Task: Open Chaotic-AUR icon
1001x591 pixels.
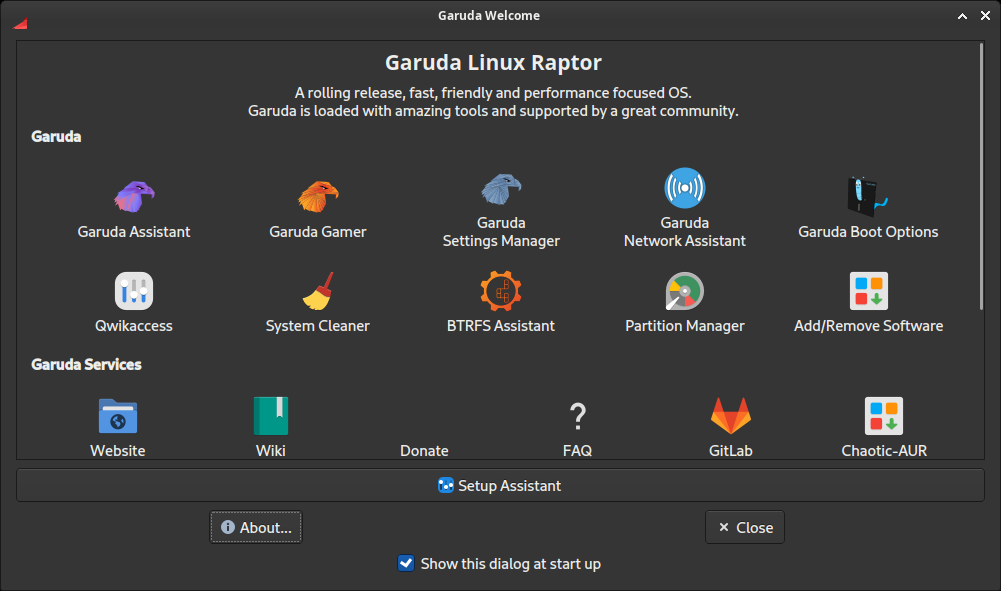Action: tap(884, 416)
